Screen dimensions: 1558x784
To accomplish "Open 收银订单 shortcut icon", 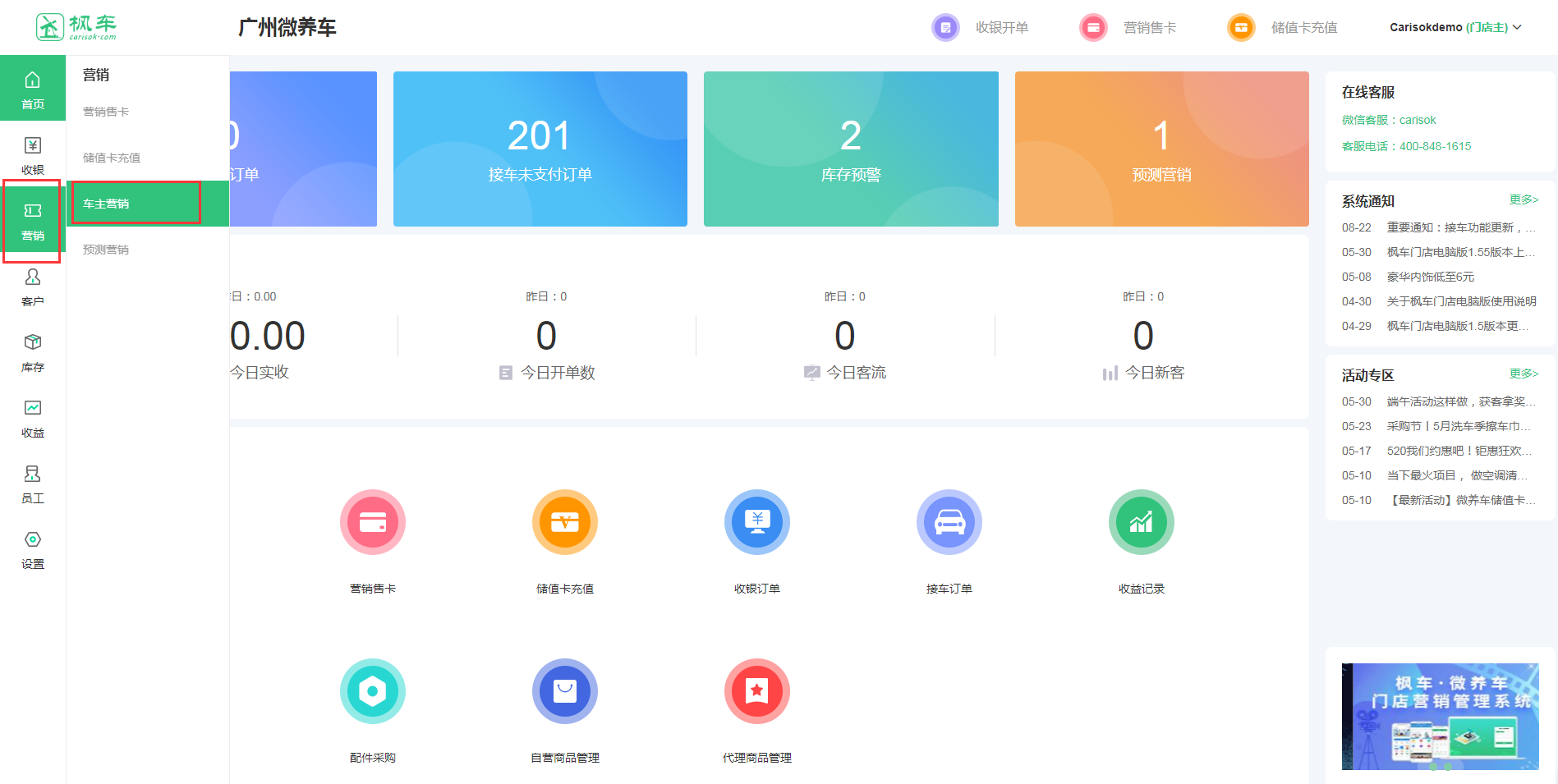I will click(x=756, y=523).
